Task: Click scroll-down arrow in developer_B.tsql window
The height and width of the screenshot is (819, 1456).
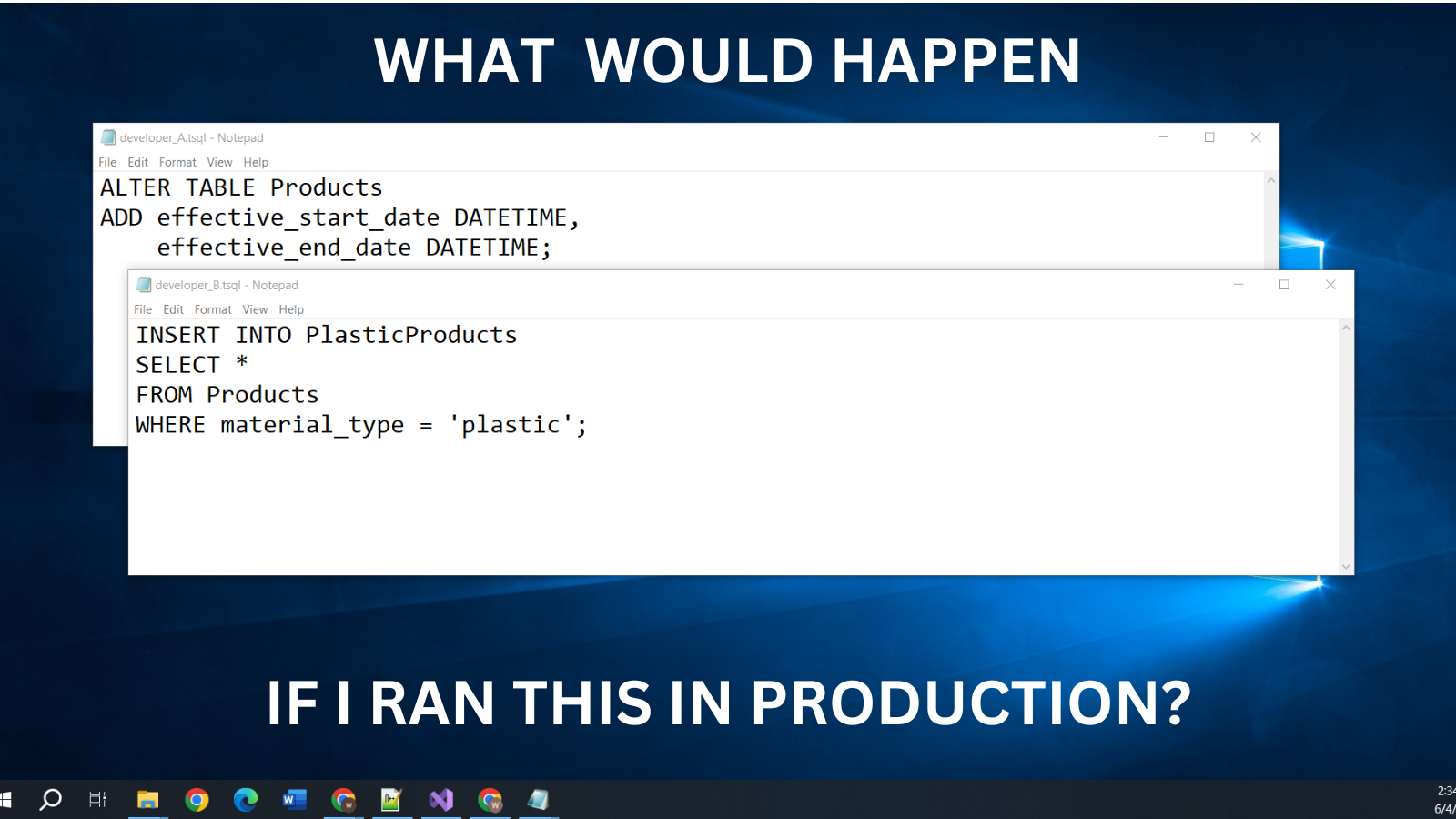Action: pos(1346,566)
